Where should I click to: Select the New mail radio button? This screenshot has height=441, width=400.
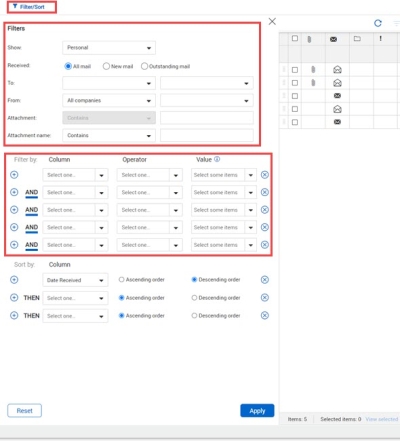pyautogui.click(x=106, y=66)
